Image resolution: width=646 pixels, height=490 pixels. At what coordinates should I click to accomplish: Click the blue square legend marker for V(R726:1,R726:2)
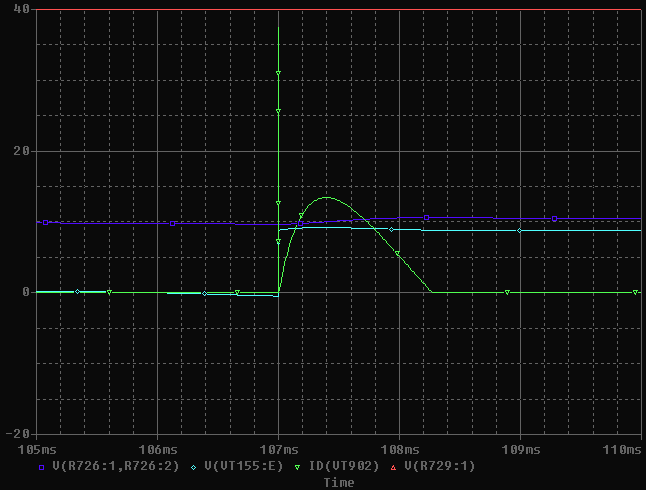pyautogui.click(x=41, y=467)
